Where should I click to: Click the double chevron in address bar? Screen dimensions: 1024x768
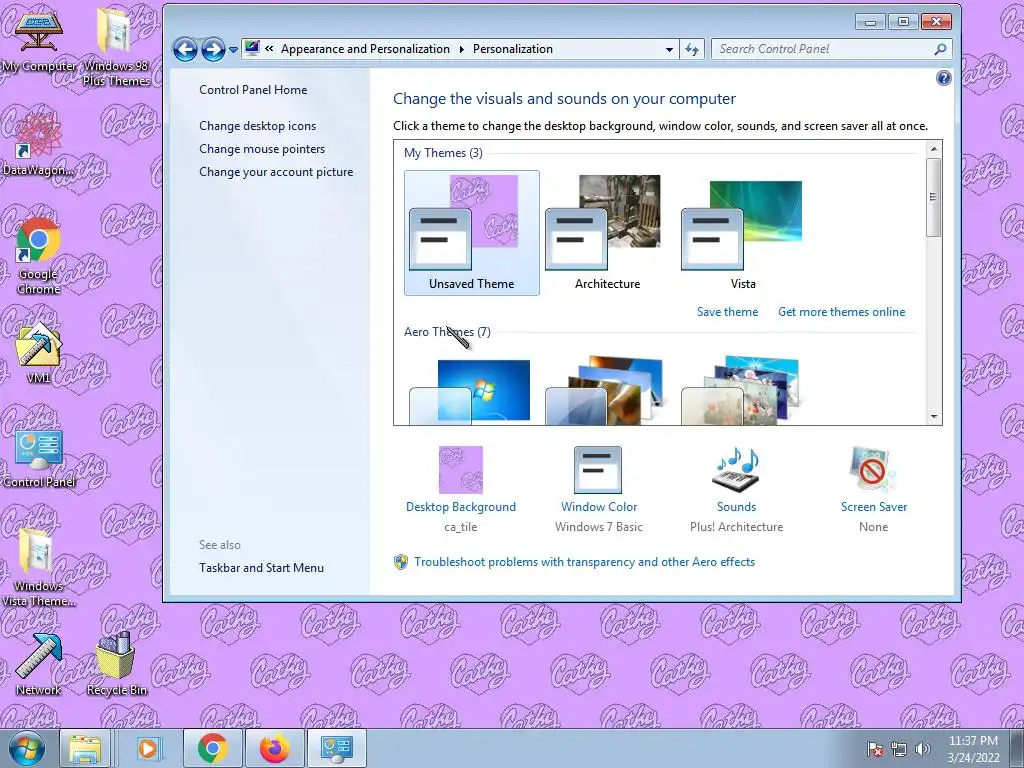(x=269, y=48)
